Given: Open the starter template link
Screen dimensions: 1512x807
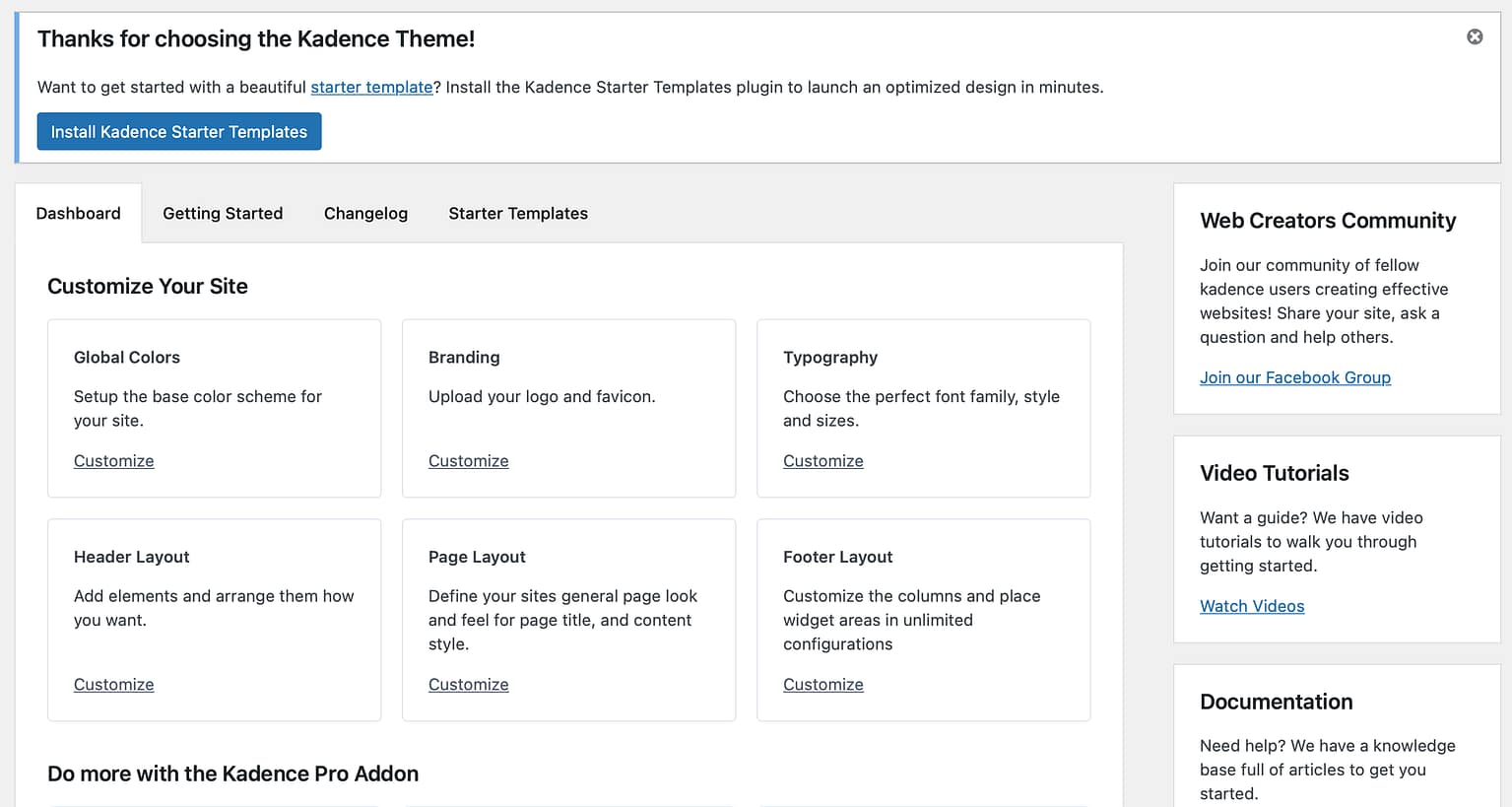Looking at the screenshot, I should coord(371,87).
